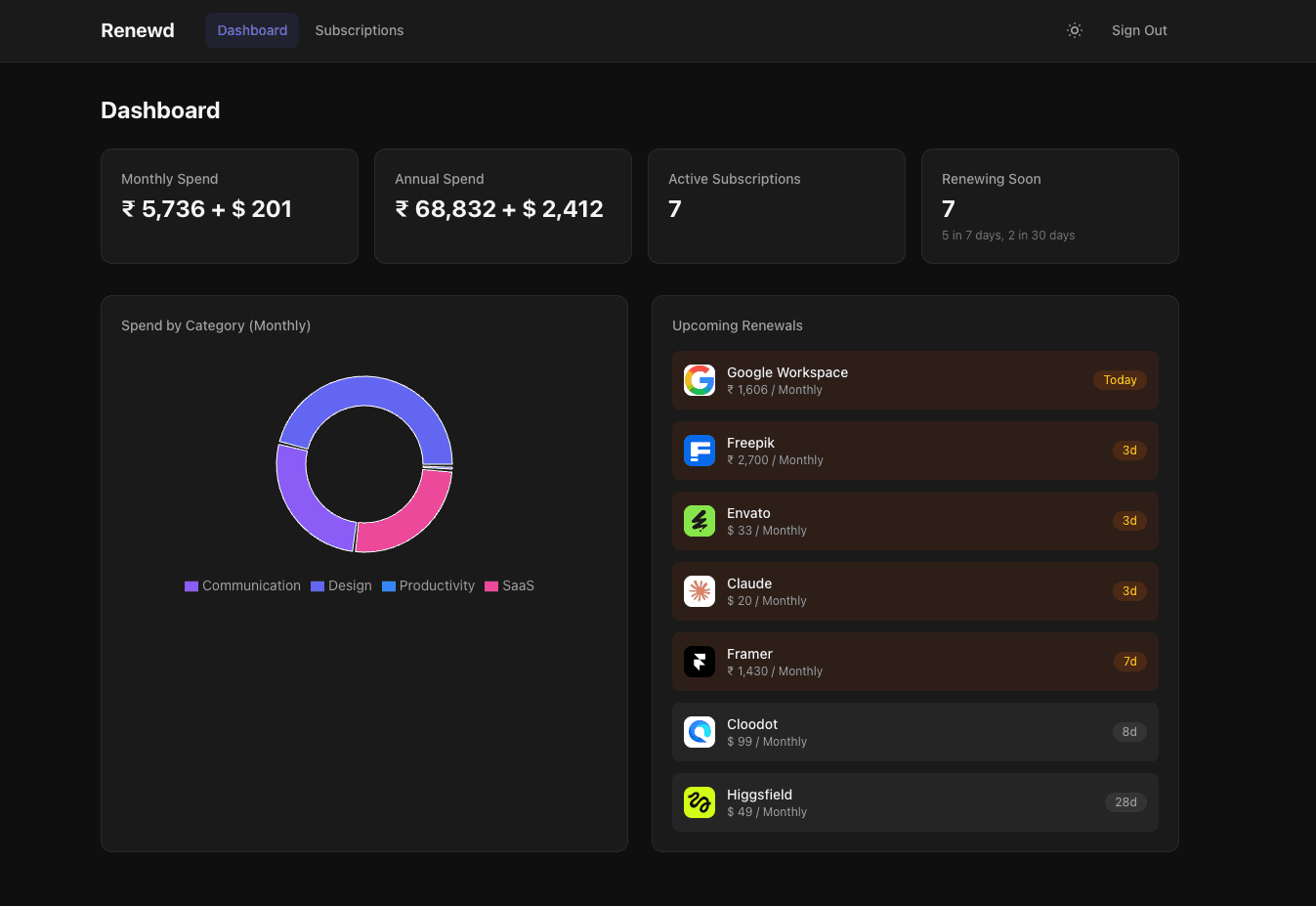Toggle the SaaS category in the legend
1316x906 pixels.
point(509,585)
